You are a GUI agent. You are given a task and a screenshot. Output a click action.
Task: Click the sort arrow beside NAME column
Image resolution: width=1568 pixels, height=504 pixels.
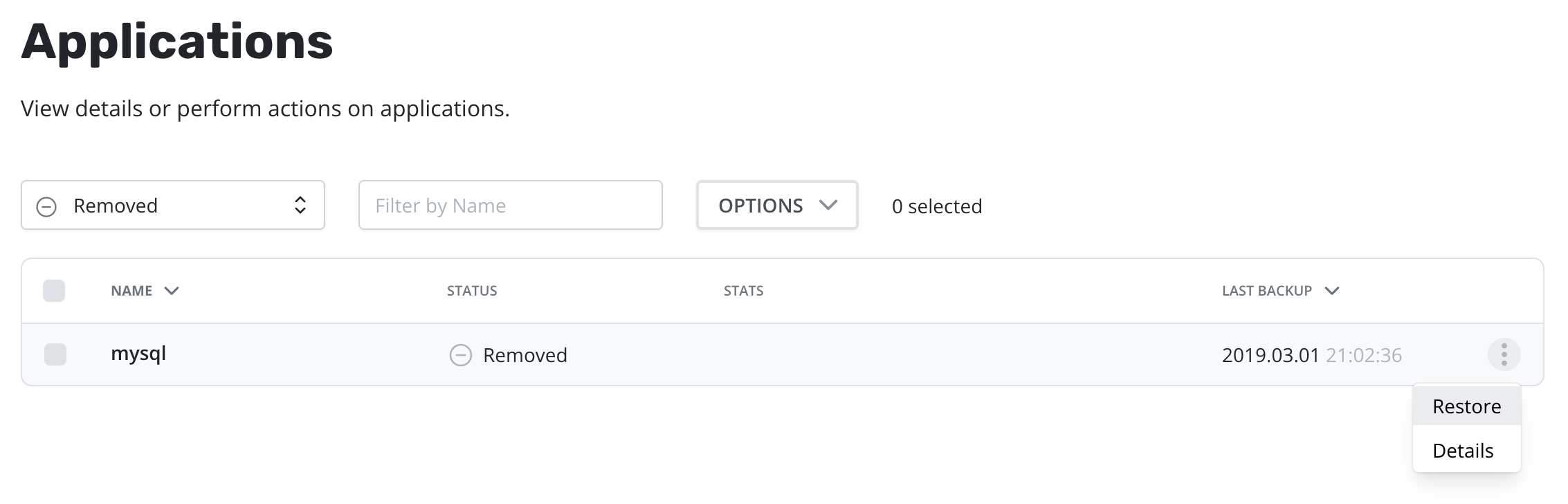click(172, 291)
